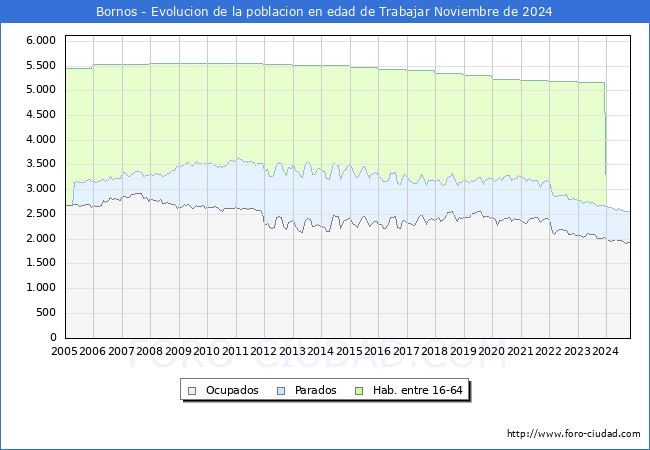Image resolution: width=650 pixels, height=450 pixels.
Task: Click the 2.500 y-axis label
Action: coord(41,213)
